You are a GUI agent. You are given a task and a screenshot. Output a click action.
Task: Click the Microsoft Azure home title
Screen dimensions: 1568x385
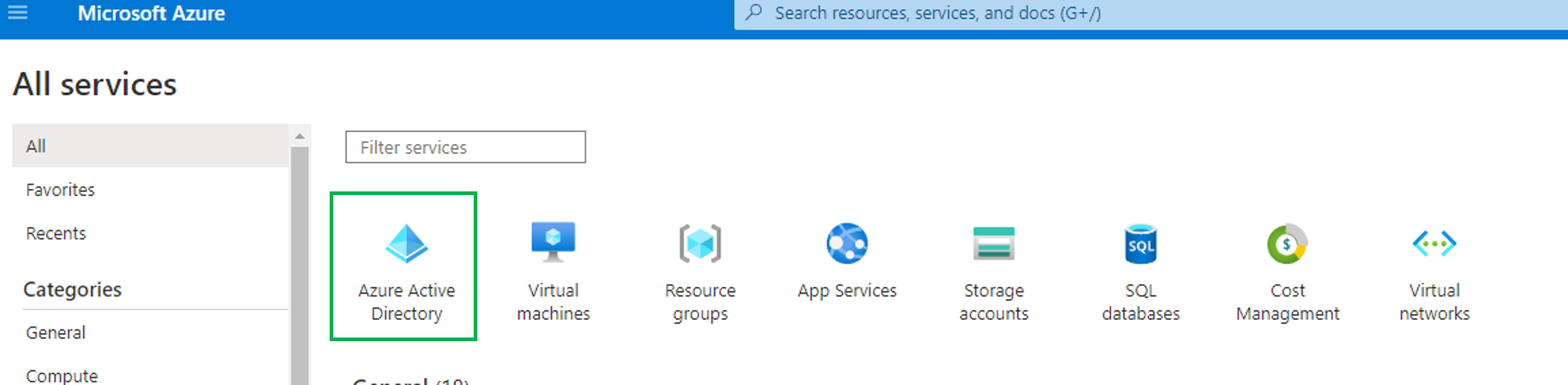click(x=151, y=13)
